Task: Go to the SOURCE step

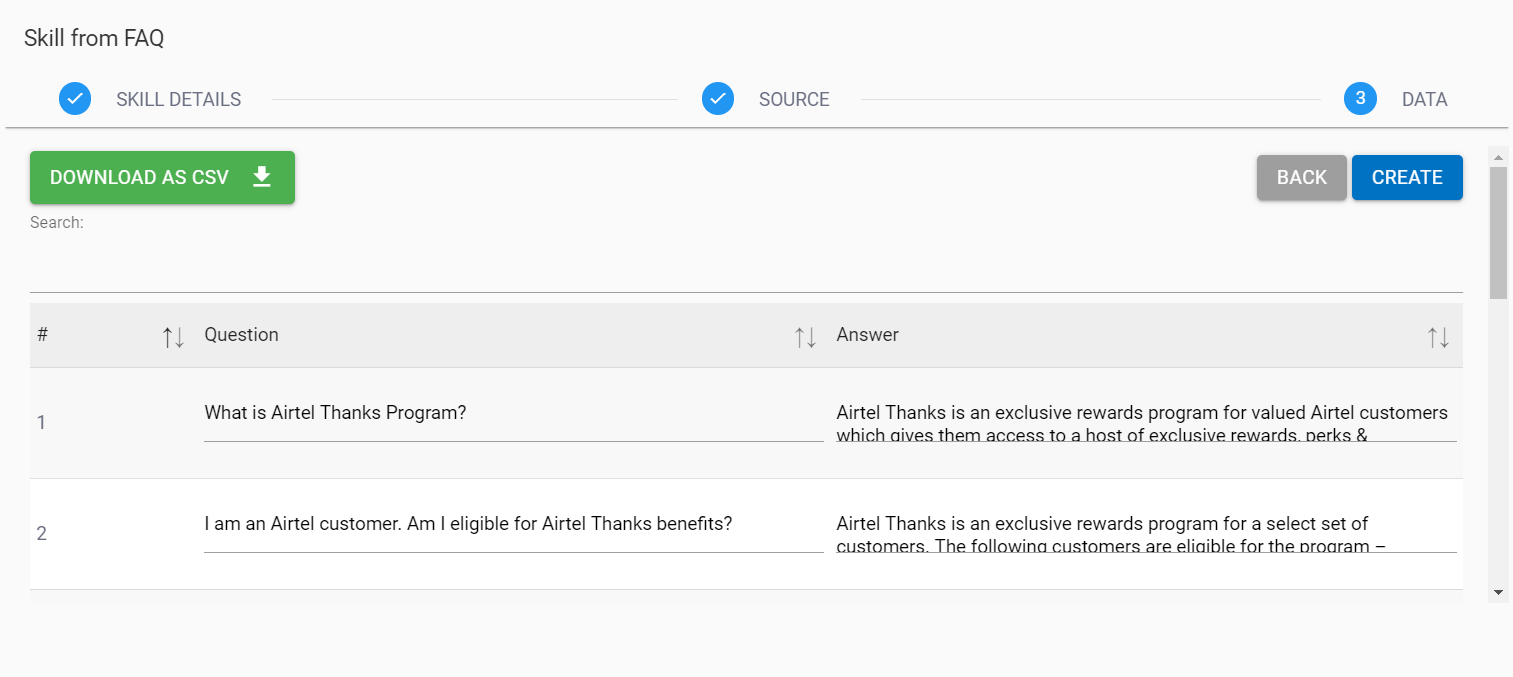Action: pos(794,99)
